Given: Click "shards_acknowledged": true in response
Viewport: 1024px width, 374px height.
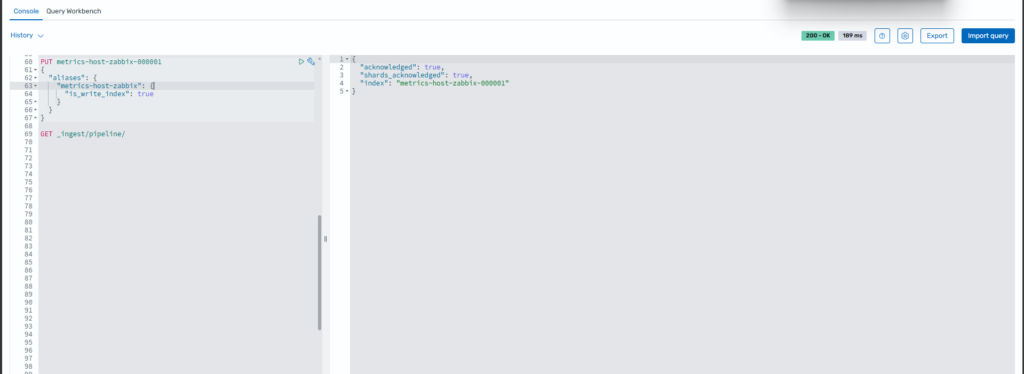Looking at the screenshot, I should (416, 75).
